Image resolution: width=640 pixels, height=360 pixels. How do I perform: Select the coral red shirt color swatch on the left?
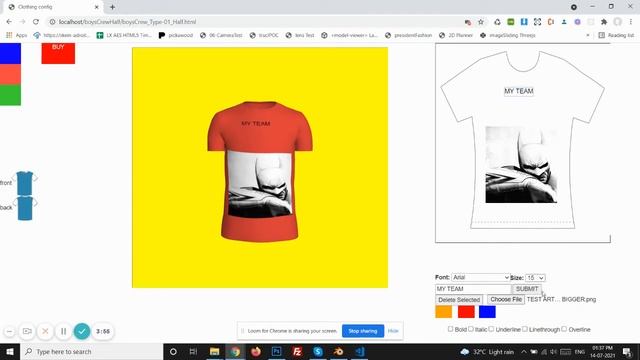[x=10, y=74]
